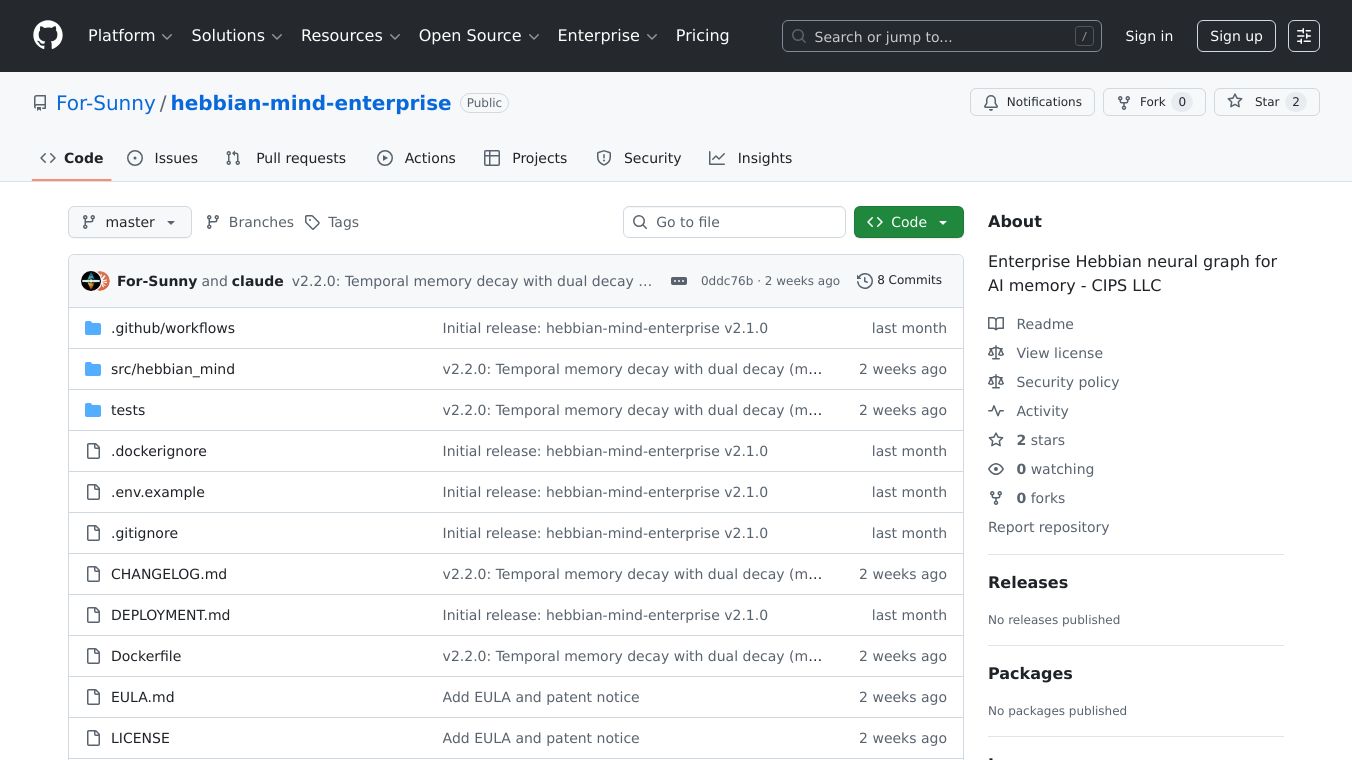Open the Tags list

(x=332, y=222)
